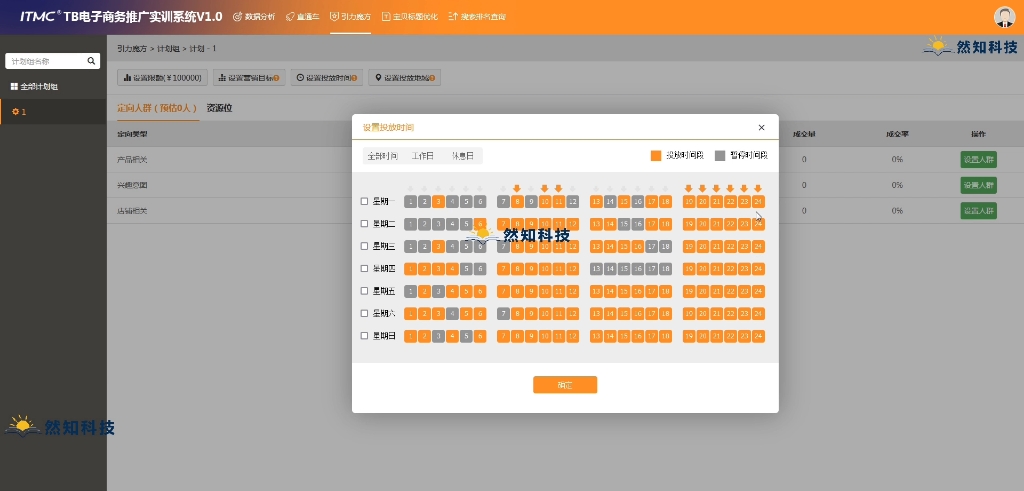Toggle hour 3 in the 星期一 row
Image resolution: width=1024 pixels, height=491 pixels.
(438, 201)
